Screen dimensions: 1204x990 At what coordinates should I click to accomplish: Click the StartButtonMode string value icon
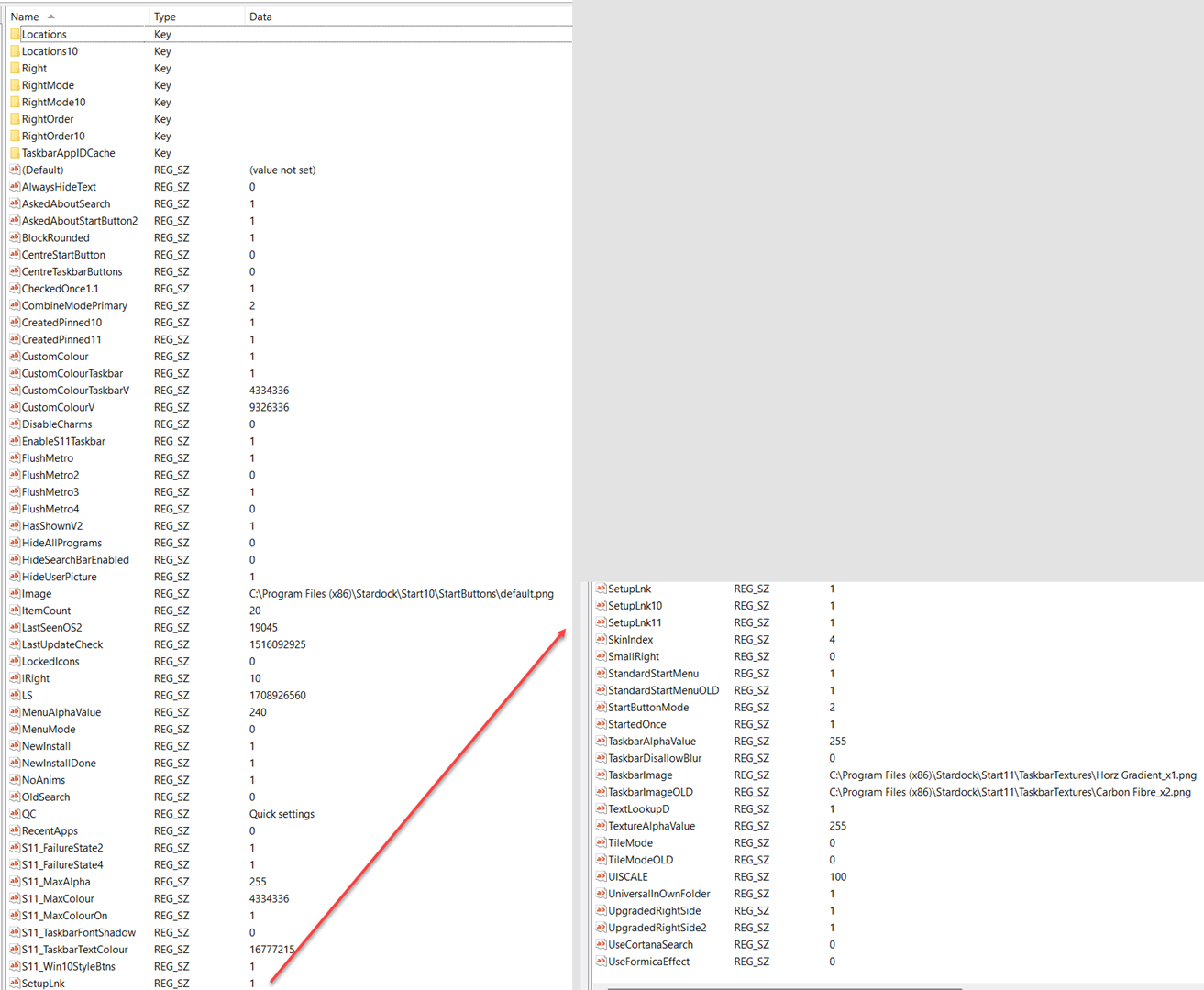tap(602, 708)
